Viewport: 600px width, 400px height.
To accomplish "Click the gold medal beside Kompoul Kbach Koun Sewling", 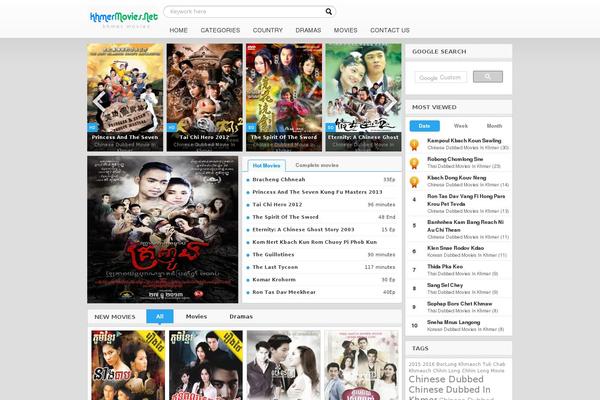I will pos(414,144).
